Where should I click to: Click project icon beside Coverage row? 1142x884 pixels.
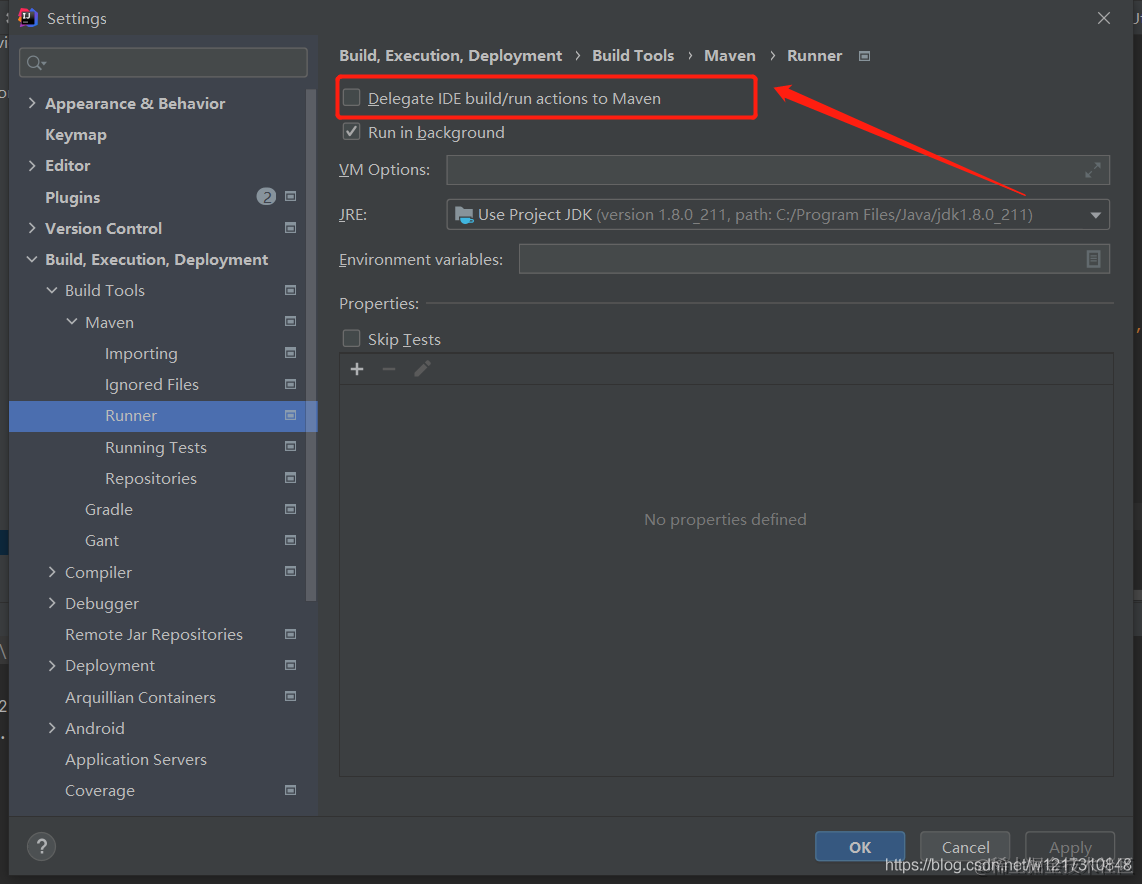point(291,790)
